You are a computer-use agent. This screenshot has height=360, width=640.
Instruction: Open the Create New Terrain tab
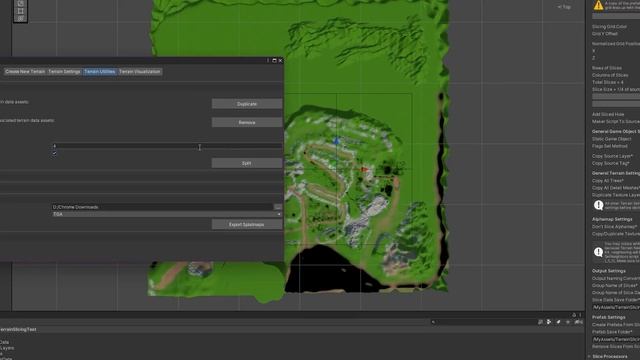pyautogui.click(x=25, y=71)
